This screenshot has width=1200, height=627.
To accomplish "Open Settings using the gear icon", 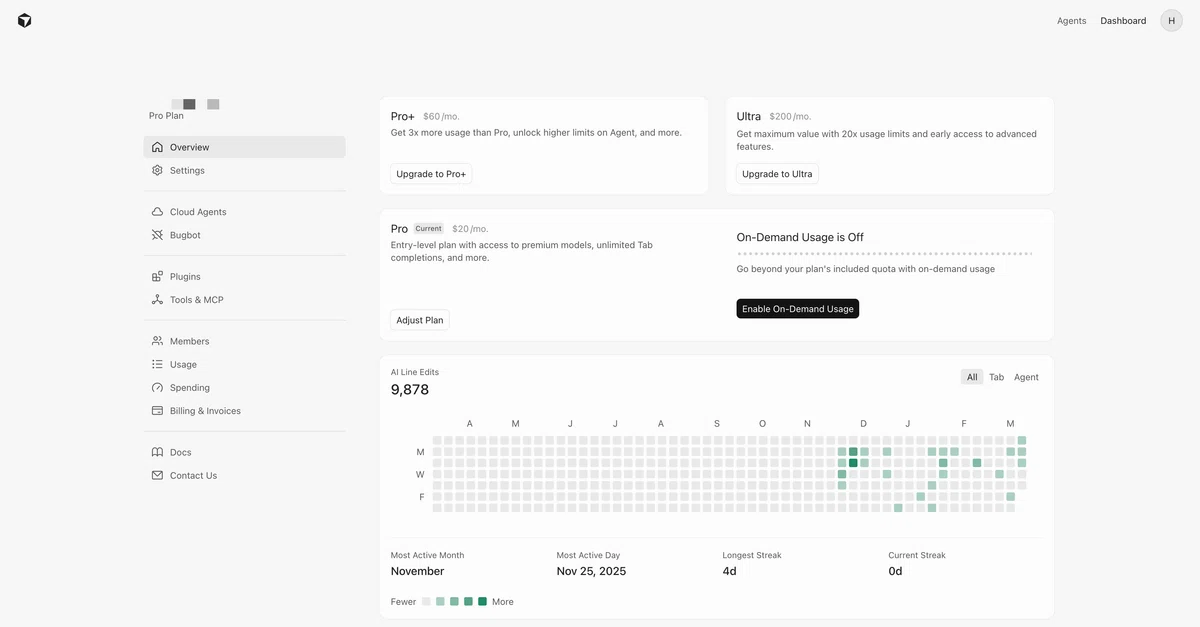I will pyautogui.click(x=157, y=170).
